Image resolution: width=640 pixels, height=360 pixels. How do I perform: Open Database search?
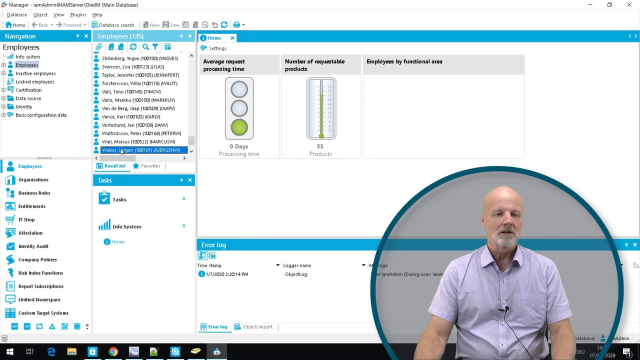pyautogui.click(x=113, y=25)
